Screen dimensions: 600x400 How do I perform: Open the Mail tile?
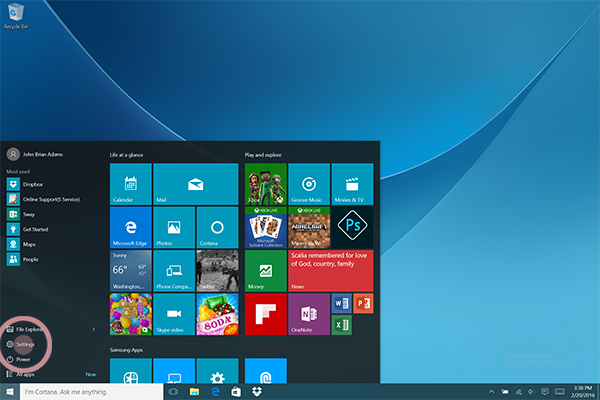(x=196, y=184)
